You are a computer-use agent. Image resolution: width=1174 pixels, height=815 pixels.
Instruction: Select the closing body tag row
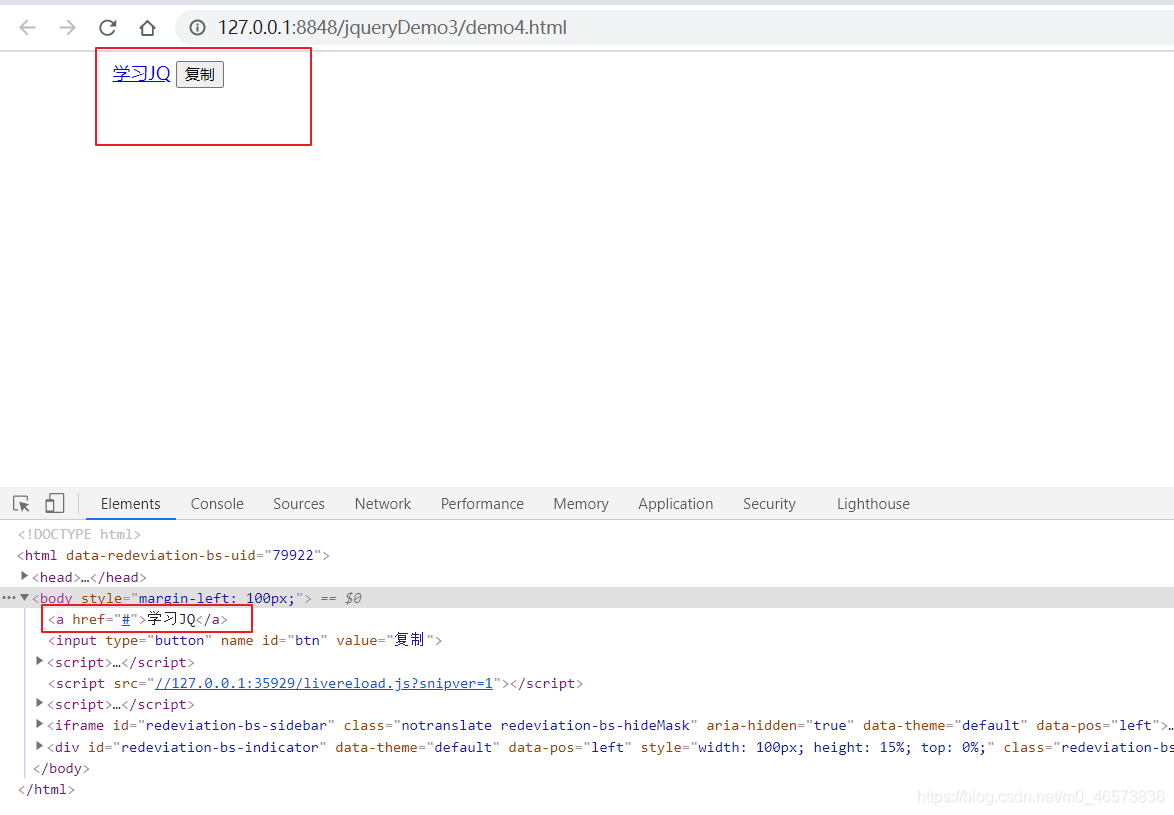coord(61,769)
